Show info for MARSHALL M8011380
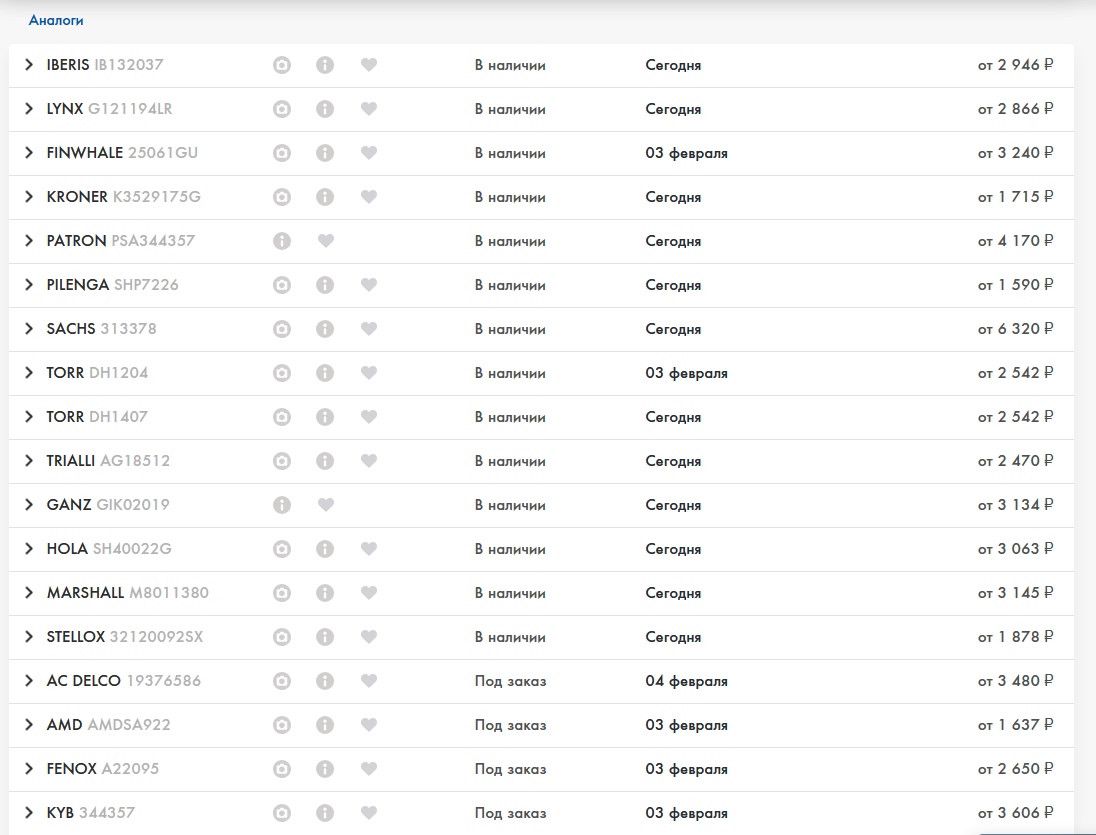 click(x=325, y=593)
